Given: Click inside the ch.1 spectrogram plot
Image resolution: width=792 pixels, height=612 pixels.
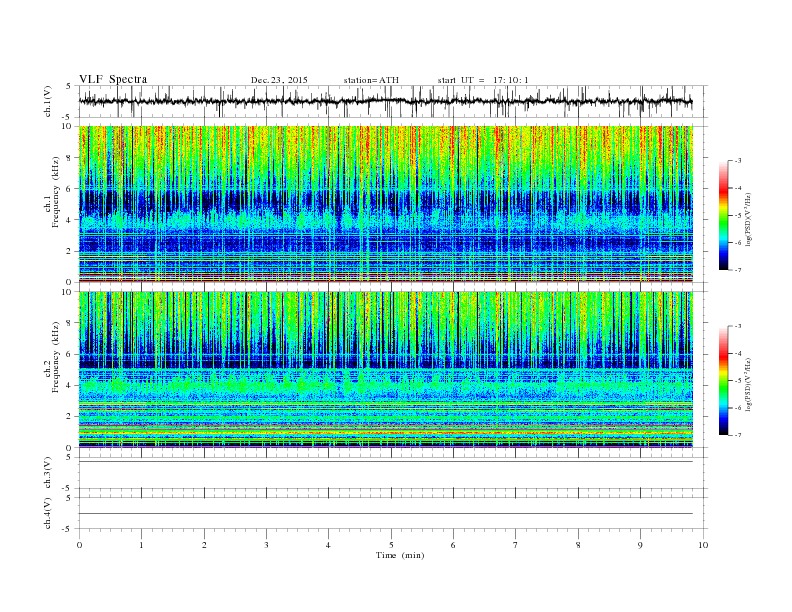Looking at the screenshot, I should (386, 204).
